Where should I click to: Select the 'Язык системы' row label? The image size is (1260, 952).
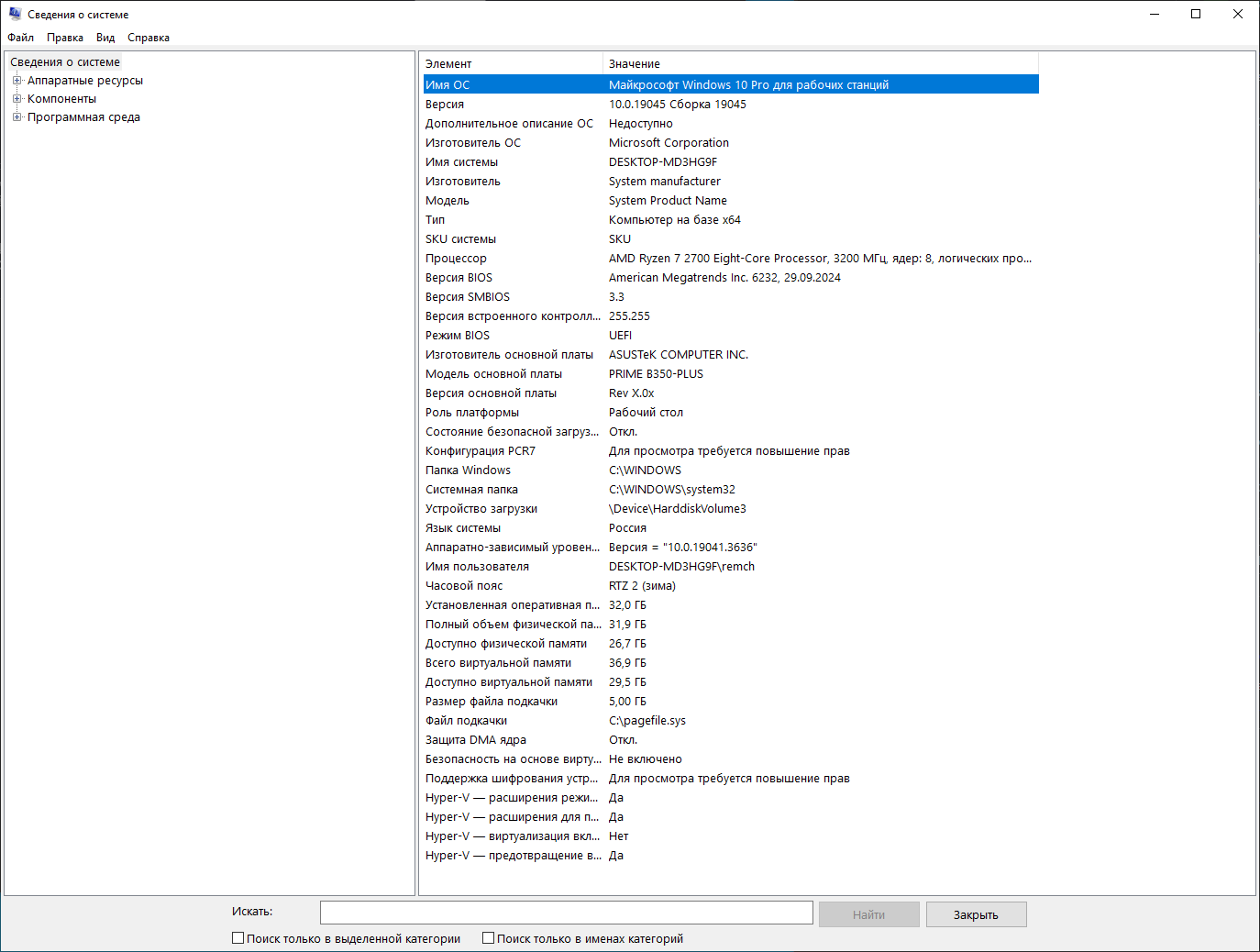(463, 528)
